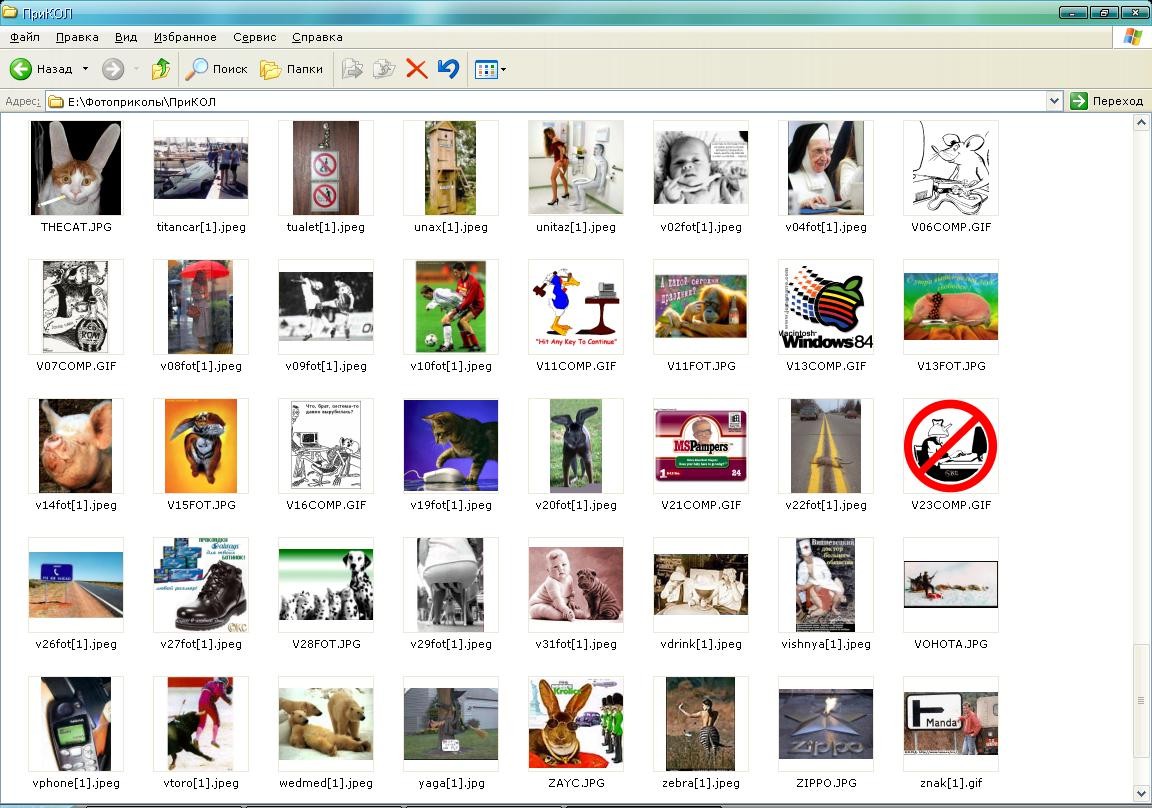Toggle the Папки folders pane
1152x808 pixels.
click(x=292, y=69)
